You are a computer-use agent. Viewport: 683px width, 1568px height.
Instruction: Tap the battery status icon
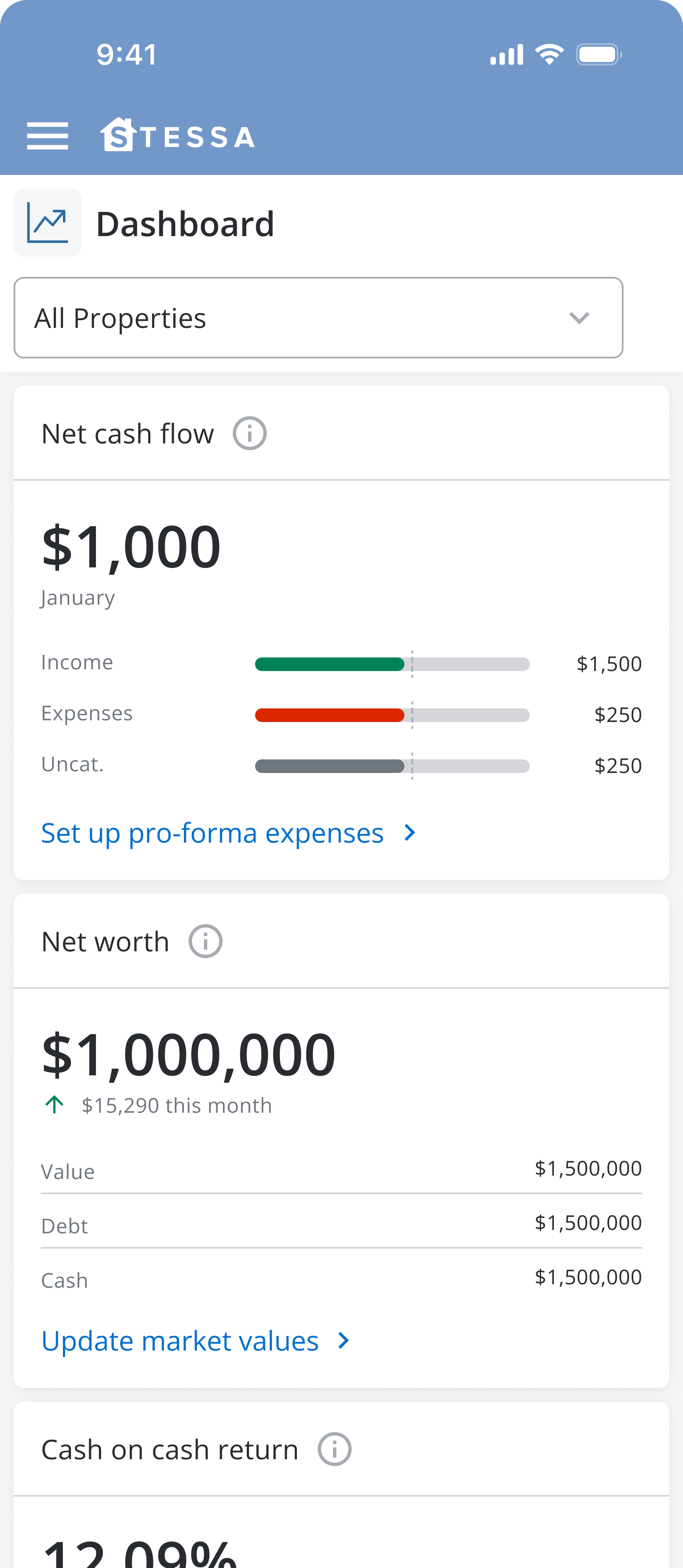[599, 55]
